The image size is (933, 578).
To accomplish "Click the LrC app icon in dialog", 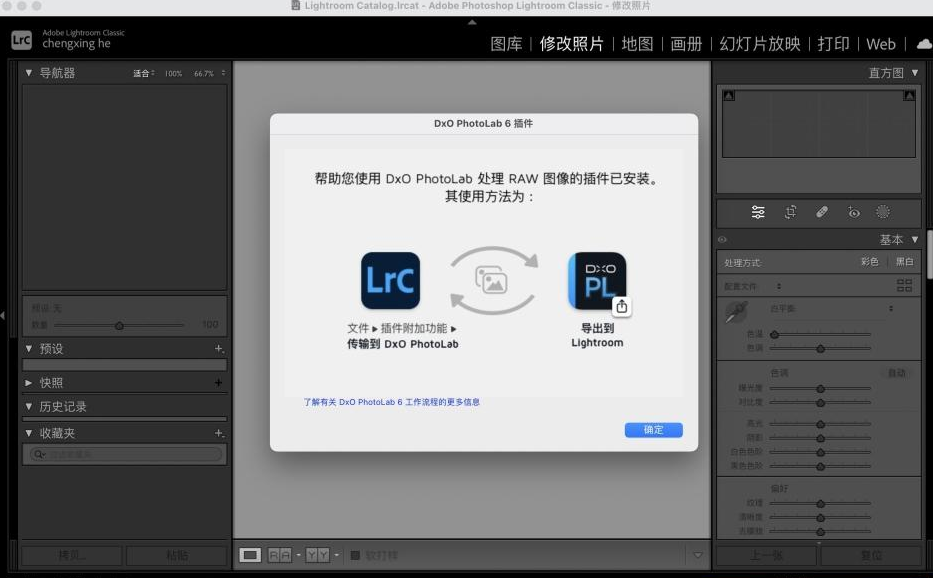I will pos(390,280).
